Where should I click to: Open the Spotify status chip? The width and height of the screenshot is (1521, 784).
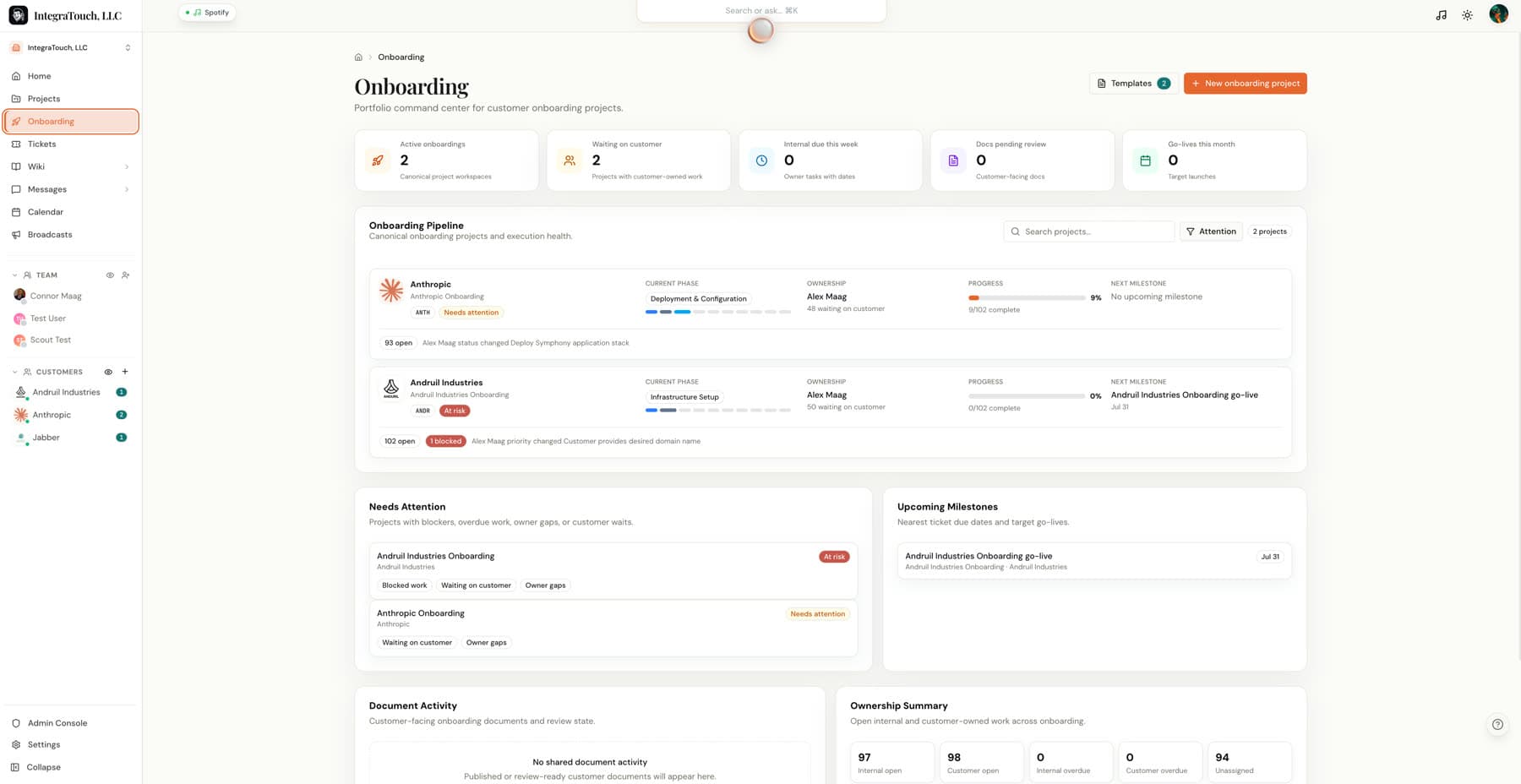pyautogui.click(x=208, y=13)
